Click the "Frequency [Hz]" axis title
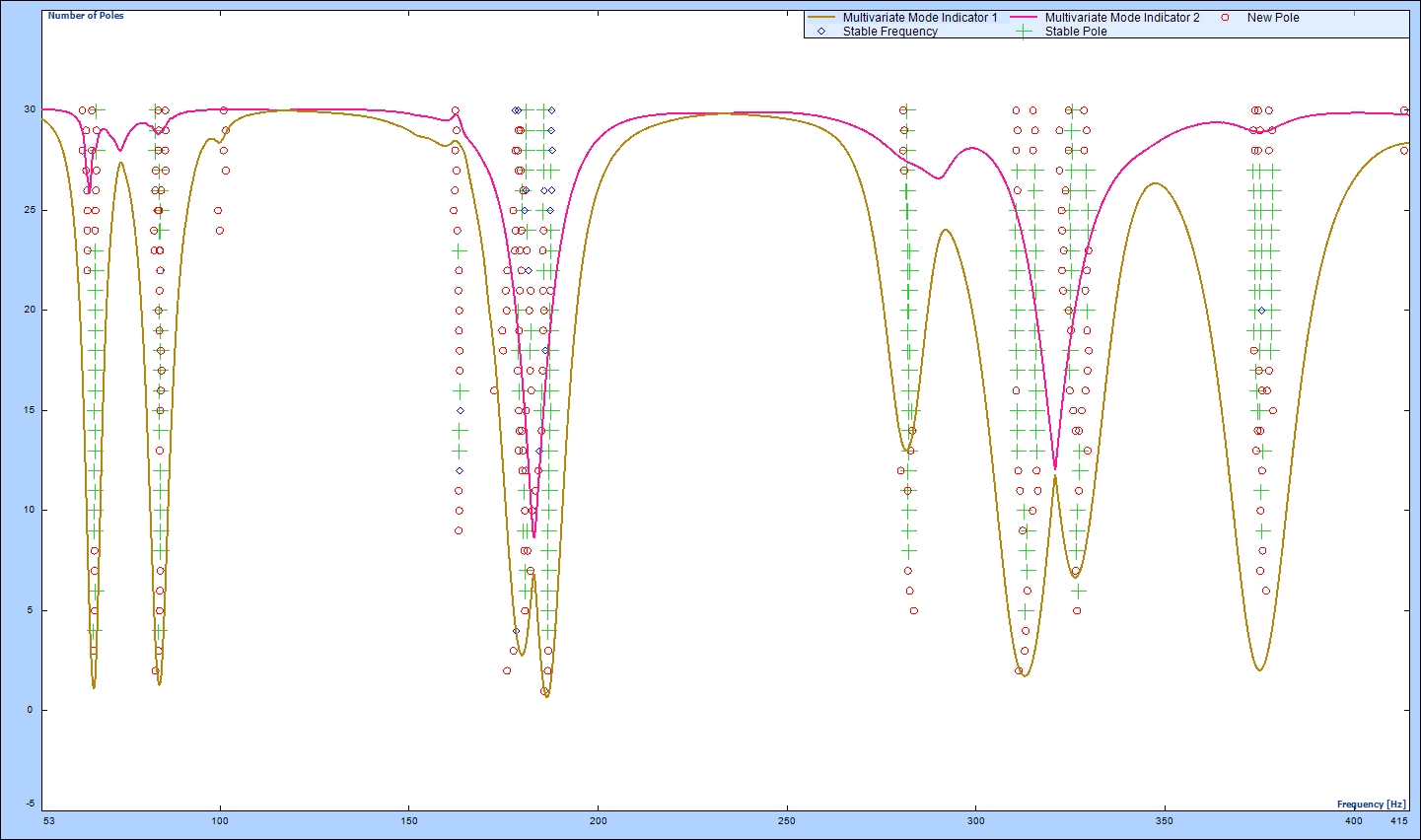 point(1371,805)
